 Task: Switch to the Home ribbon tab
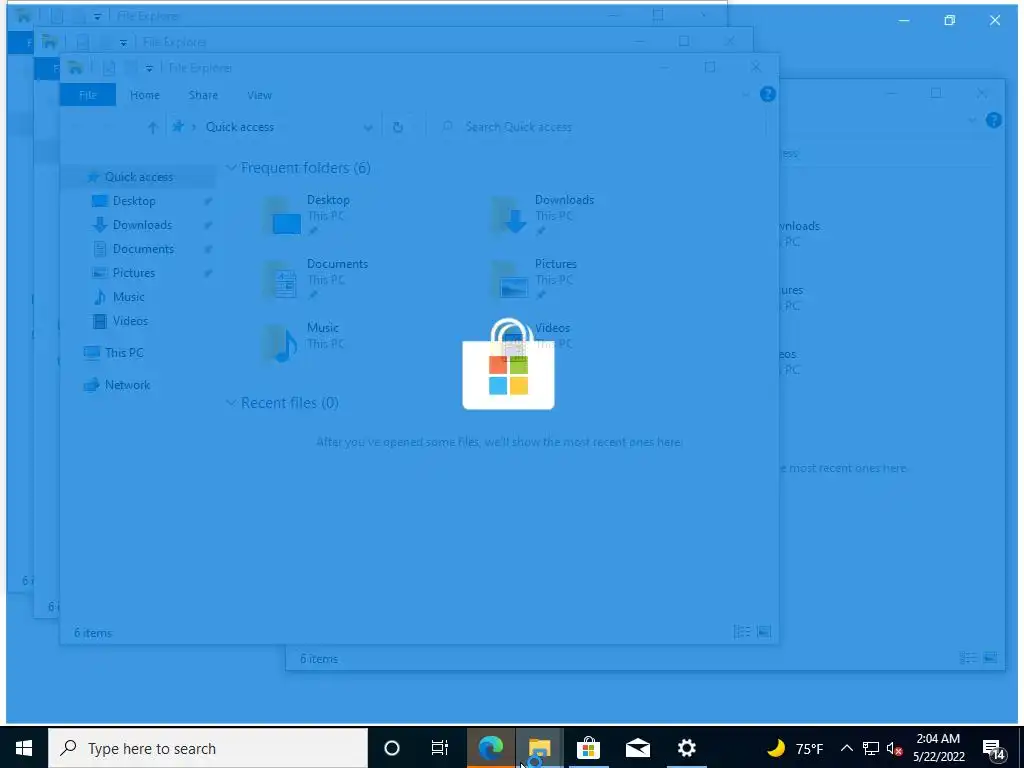point(144,95)
